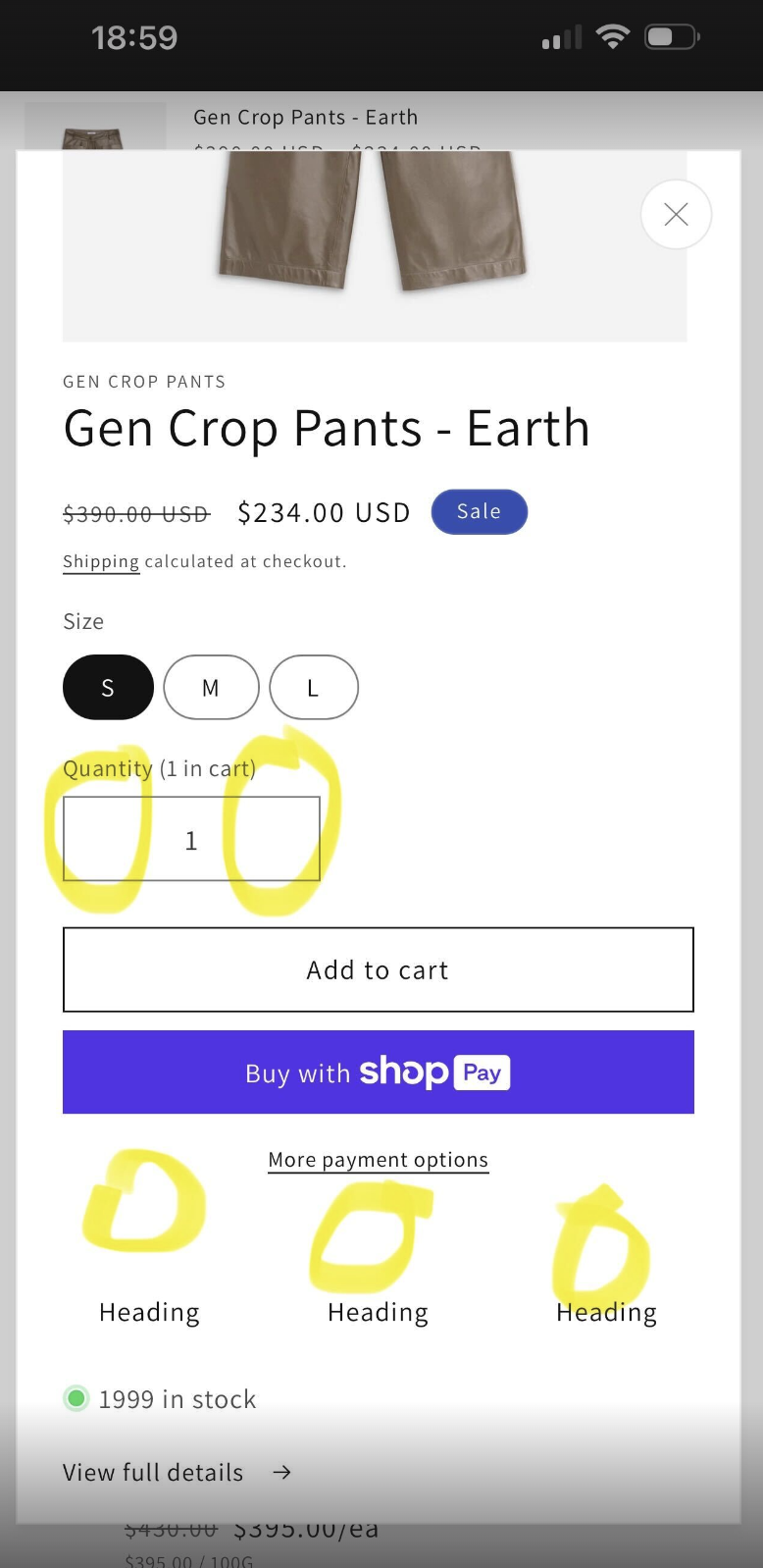Click the green in-stock indicator dot
Viewport: 763px width, 1568px height.
click(76, 1398)
